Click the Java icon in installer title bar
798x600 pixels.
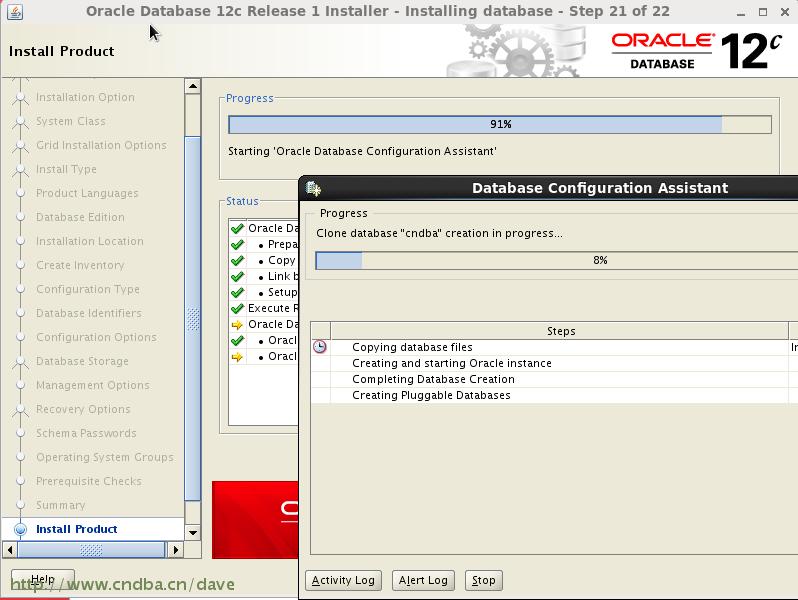15,12
